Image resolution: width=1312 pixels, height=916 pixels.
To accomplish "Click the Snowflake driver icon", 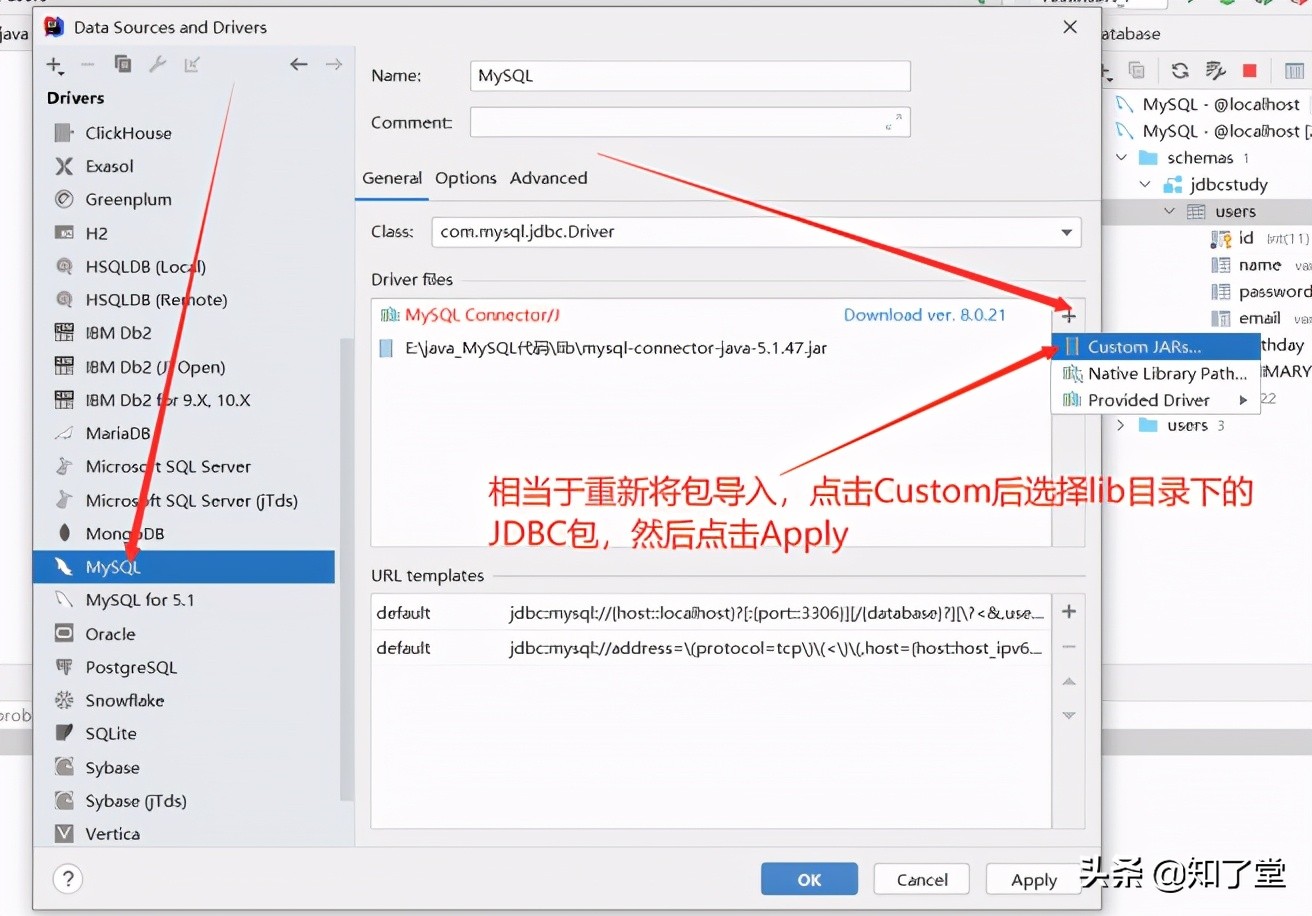I will pyautogui.click(x=64, y=700).
